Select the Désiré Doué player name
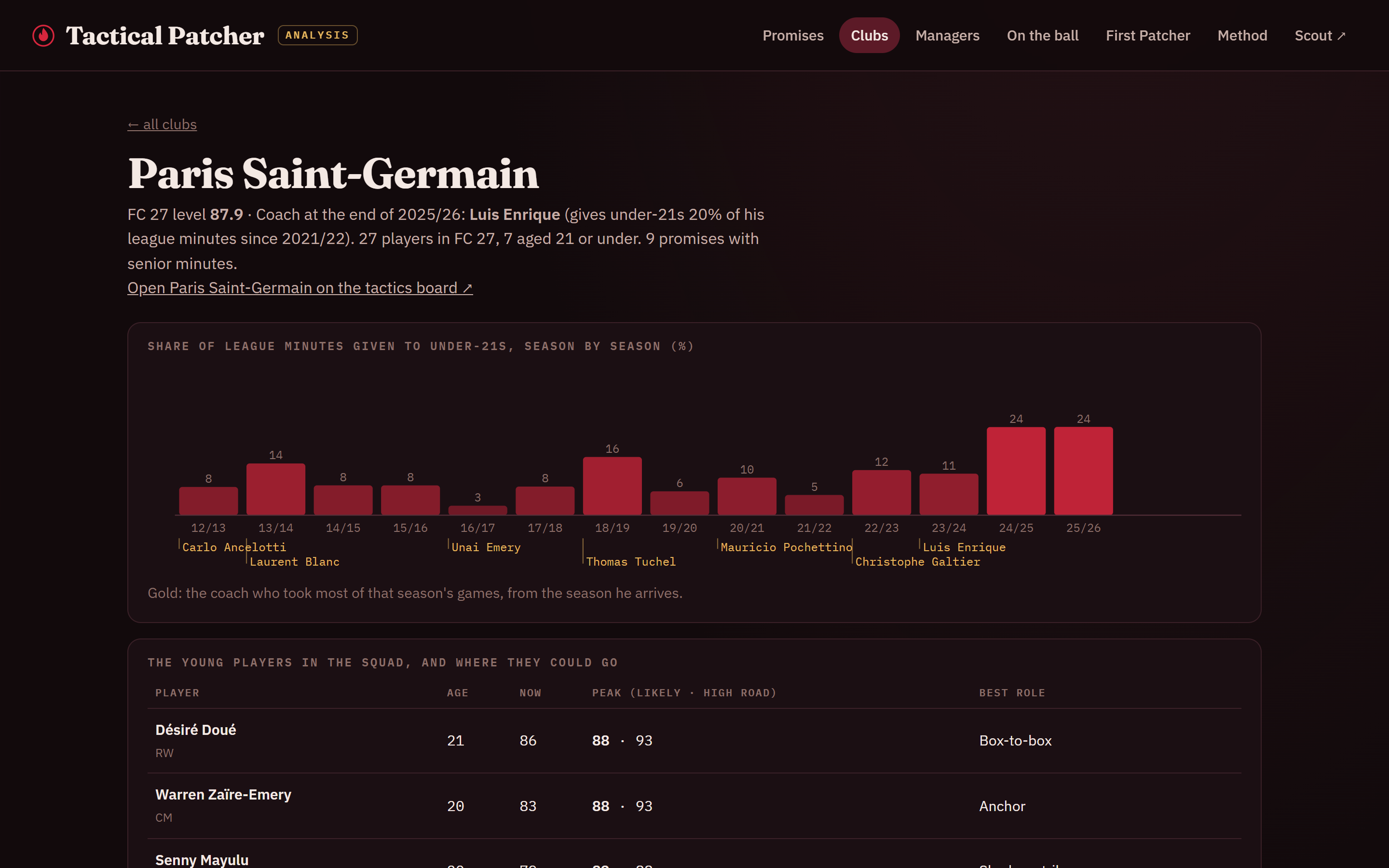The image size is (1389, 868). 196,730
